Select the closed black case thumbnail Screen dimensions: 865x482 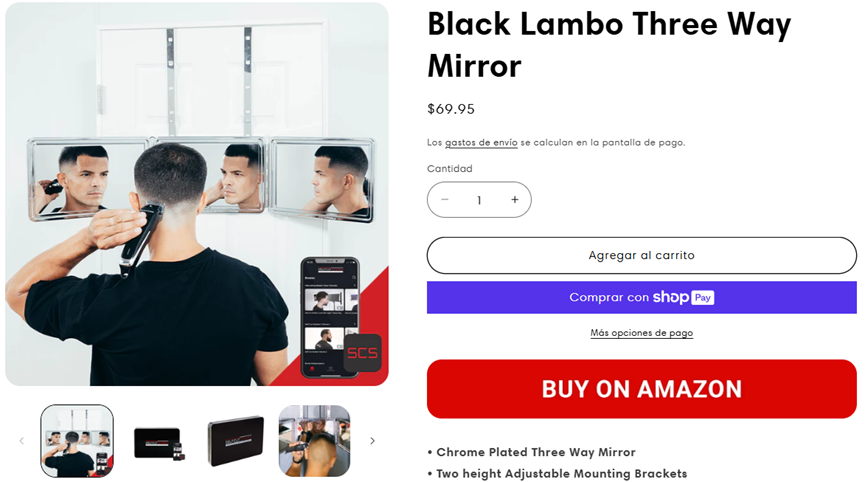click(x=236, y=441)
